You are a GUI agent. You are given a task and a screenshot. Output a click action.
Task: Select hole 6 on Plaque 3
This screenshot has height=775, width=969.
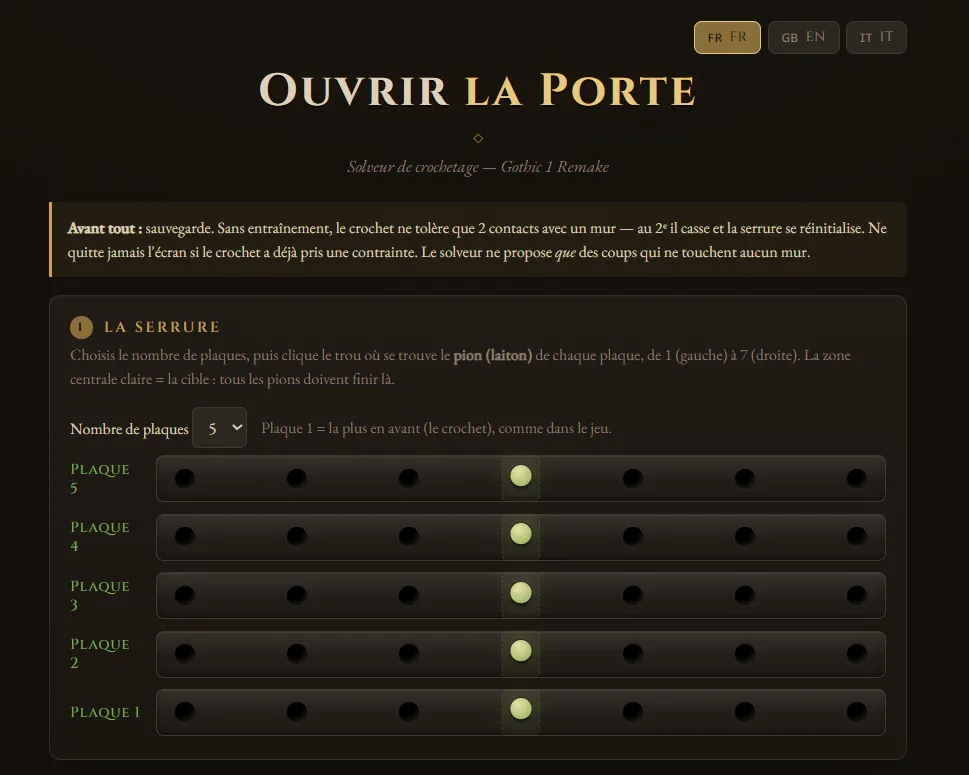745,595
